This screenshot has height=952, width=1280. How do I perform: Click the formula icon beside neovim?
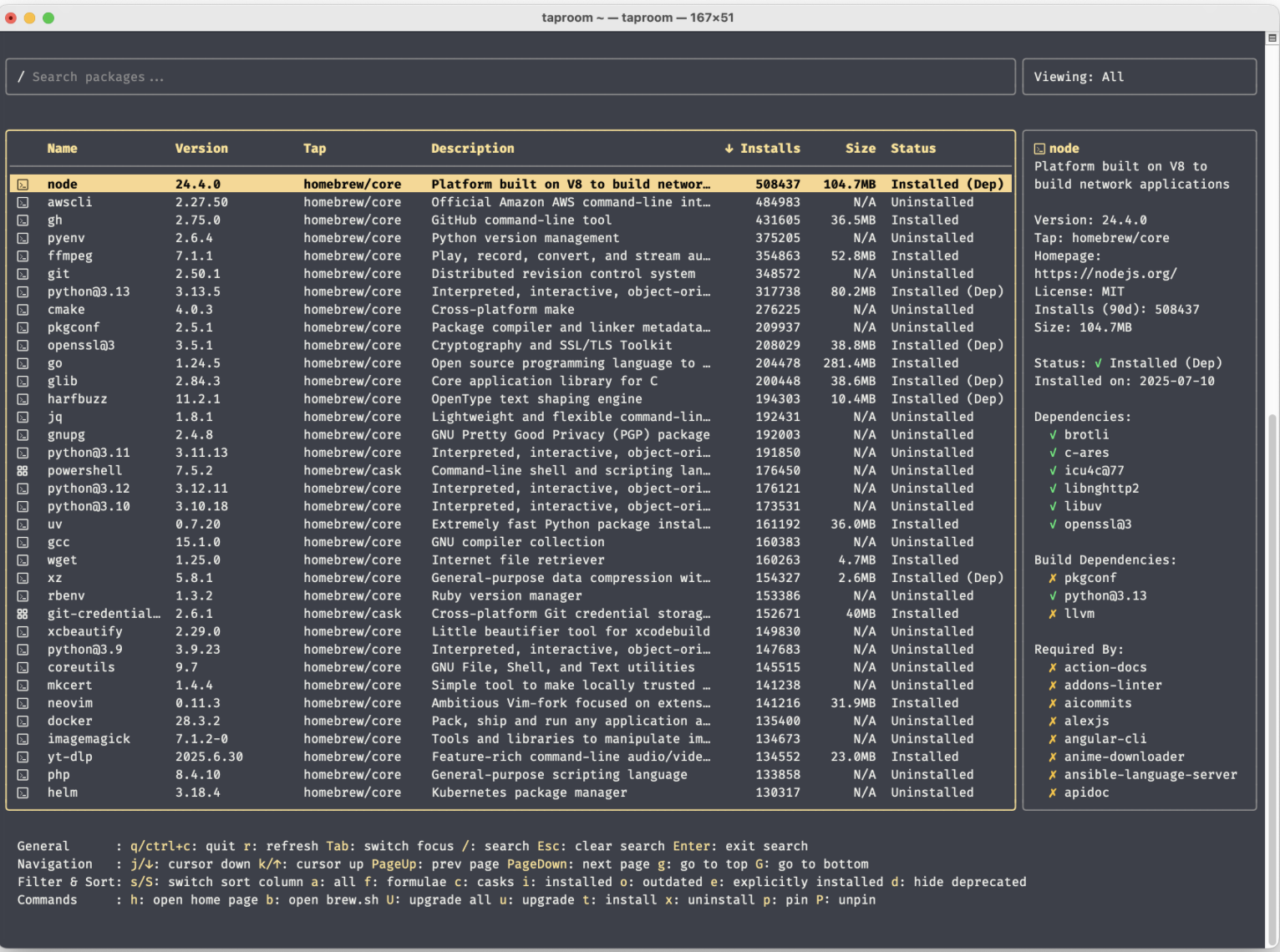(x=23, y=704)
